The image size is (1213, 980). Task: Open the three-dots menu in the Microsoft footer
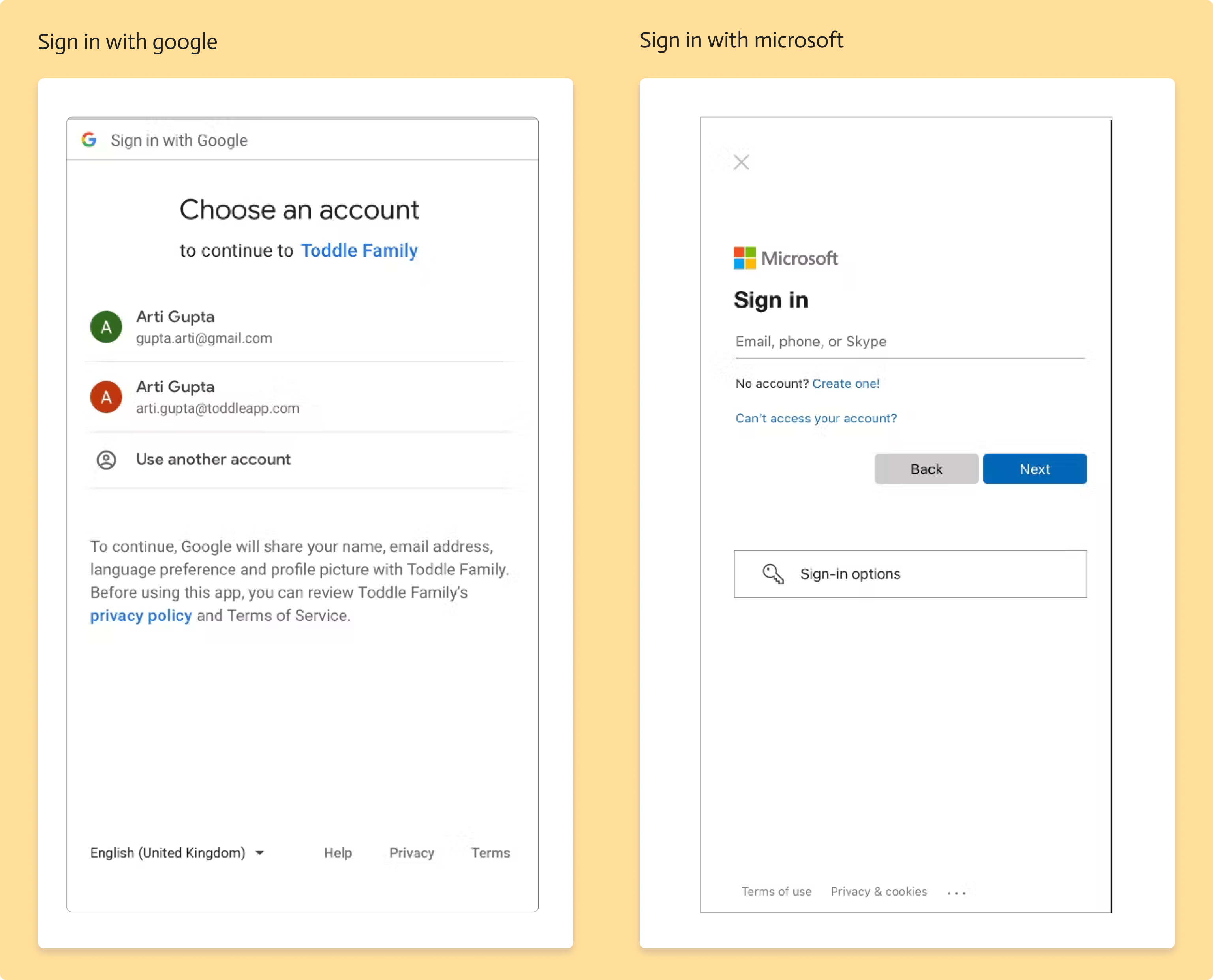pyautogui.click(x=956, y=892)
